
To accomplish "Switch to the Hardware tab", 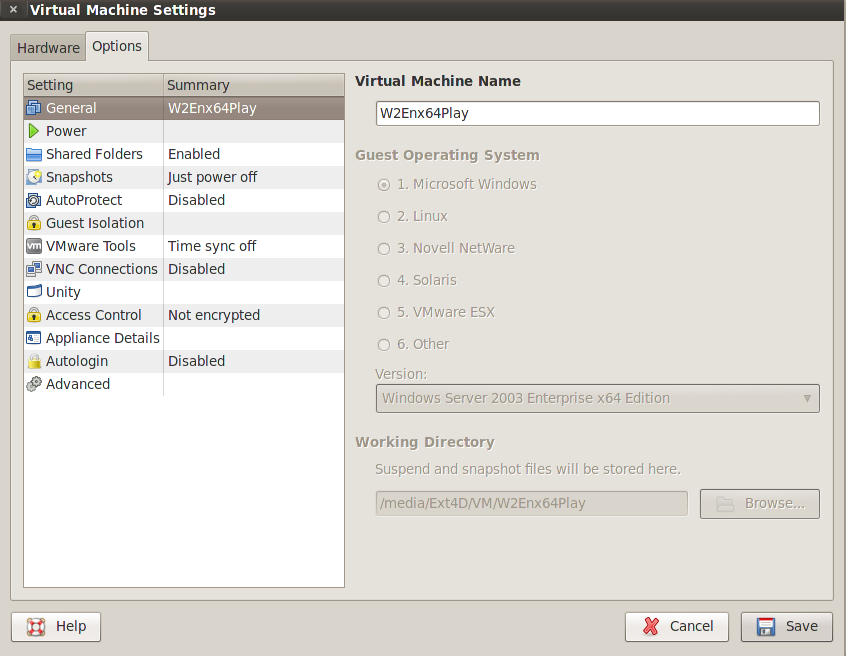I will [x=48, y=48].
